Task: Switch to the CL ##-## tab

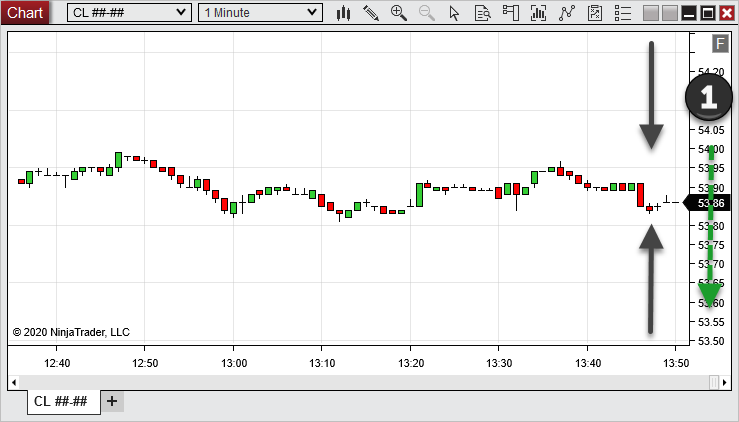Action: click(x=60, y=401)
